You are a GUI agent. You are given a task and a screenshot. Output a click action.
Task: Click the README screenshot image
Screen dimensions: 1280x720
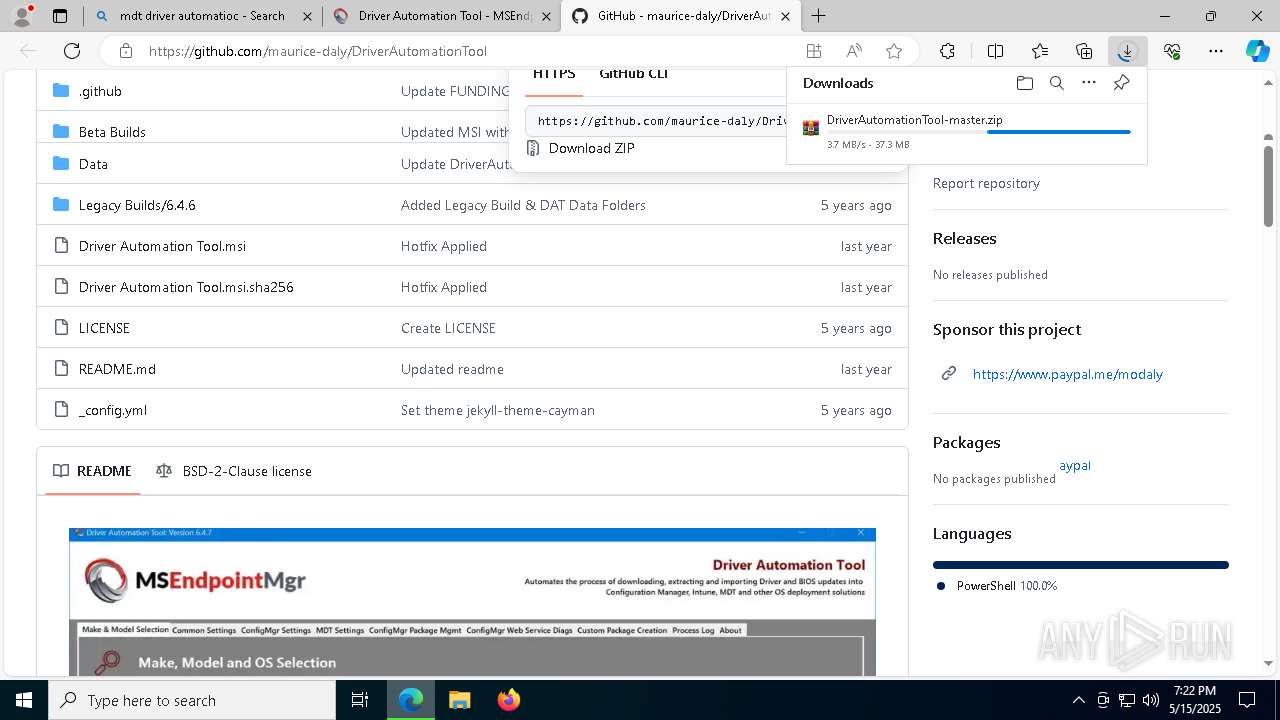[472, 601]
